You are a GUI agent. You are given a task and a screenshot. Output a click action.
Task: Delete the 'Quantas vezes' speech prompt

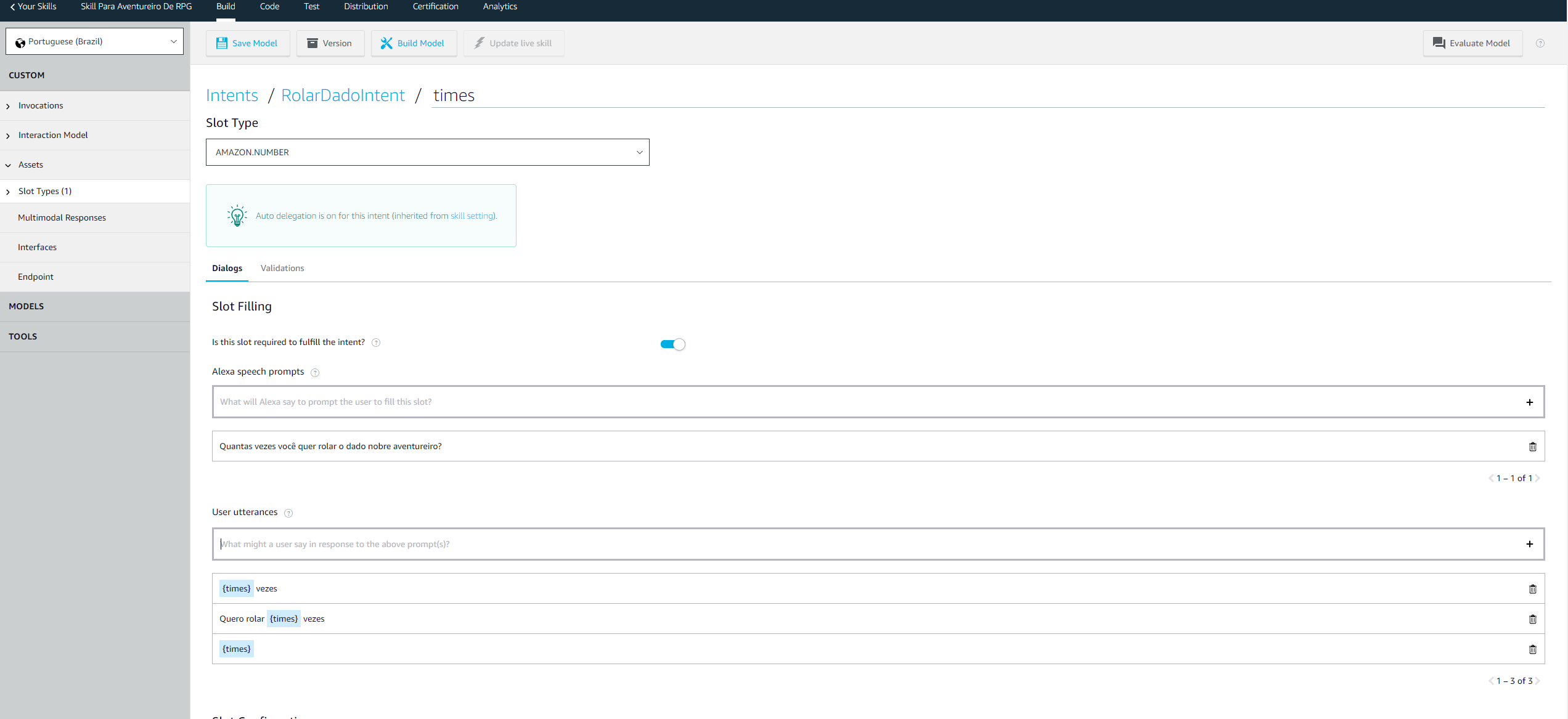click(1532, 447)
